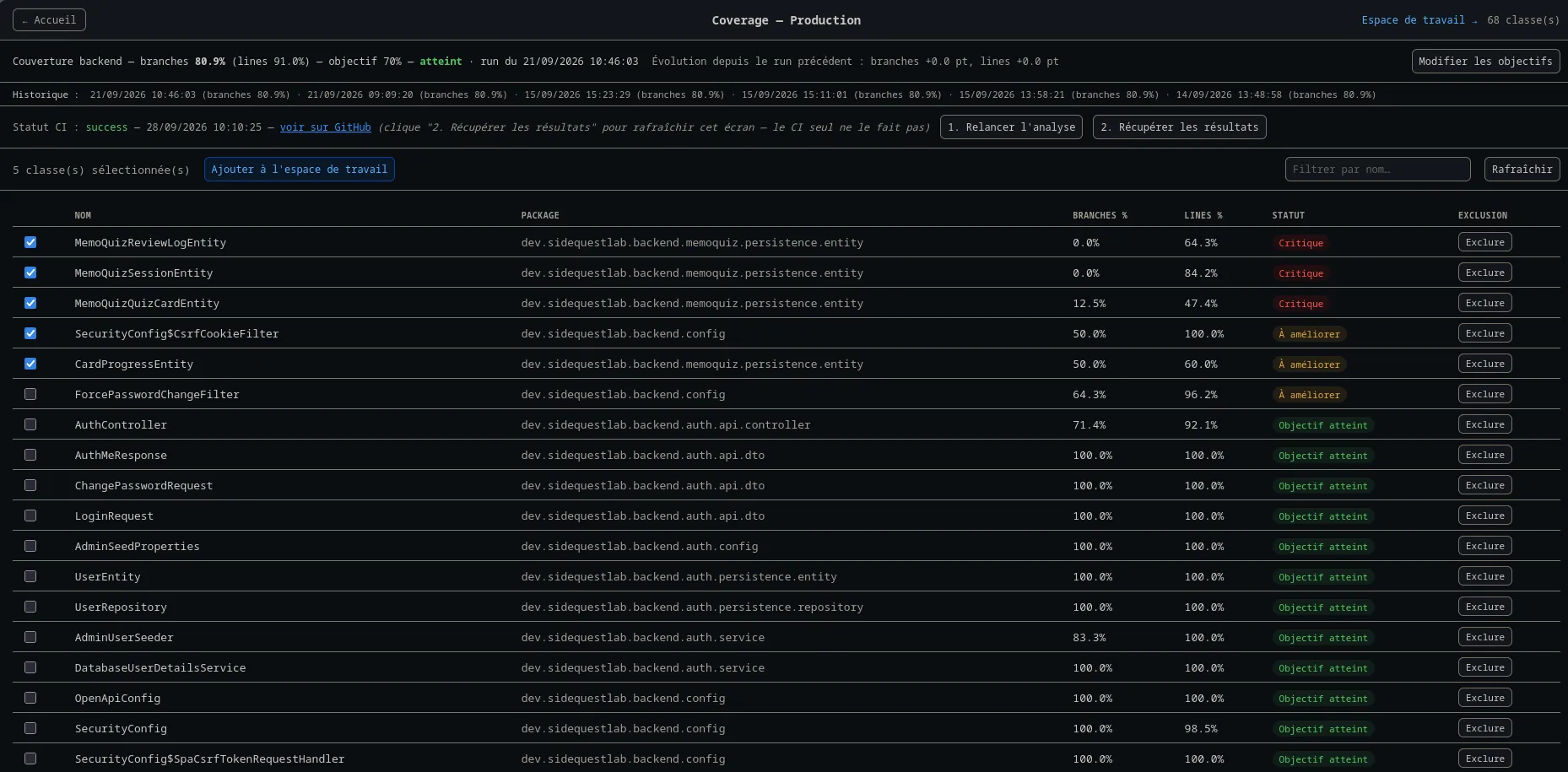
Task: Click the ChangePasswordRequest class name
Action: tap(143, 485)
